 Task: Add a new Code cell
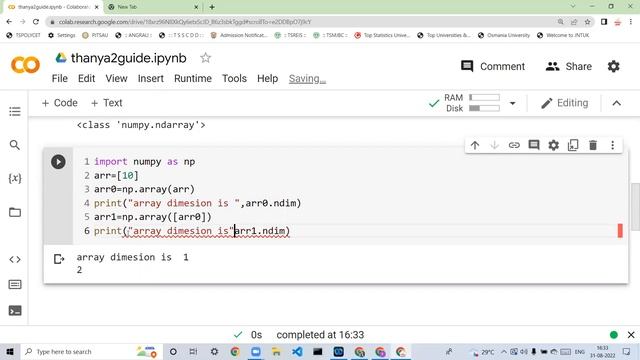(x=60, y=103)
